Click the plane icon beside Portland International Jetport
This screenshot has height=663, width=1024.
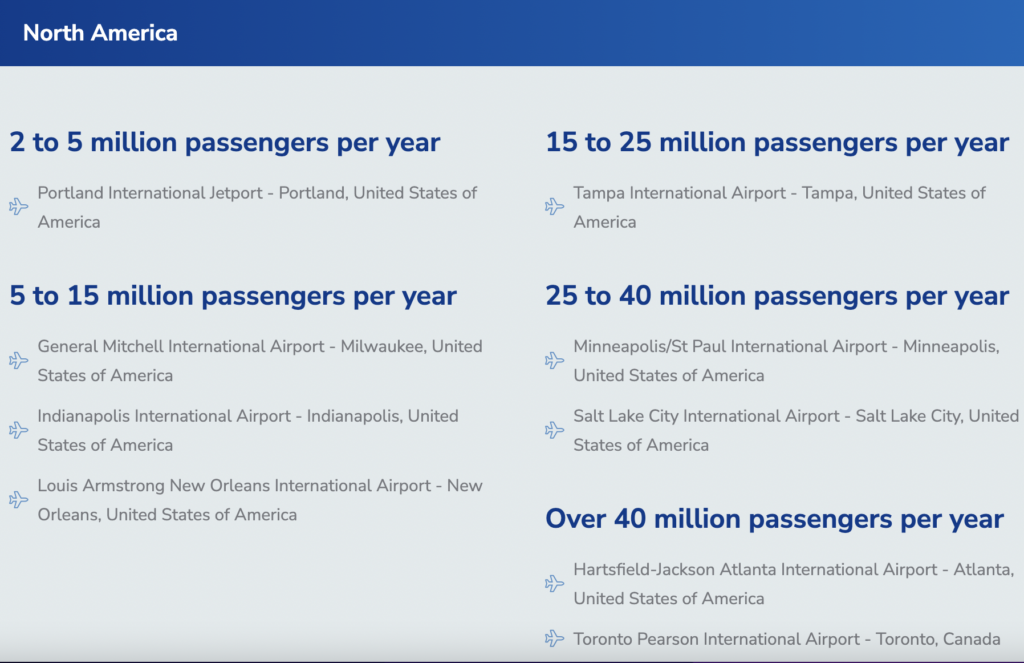[19, 207]
